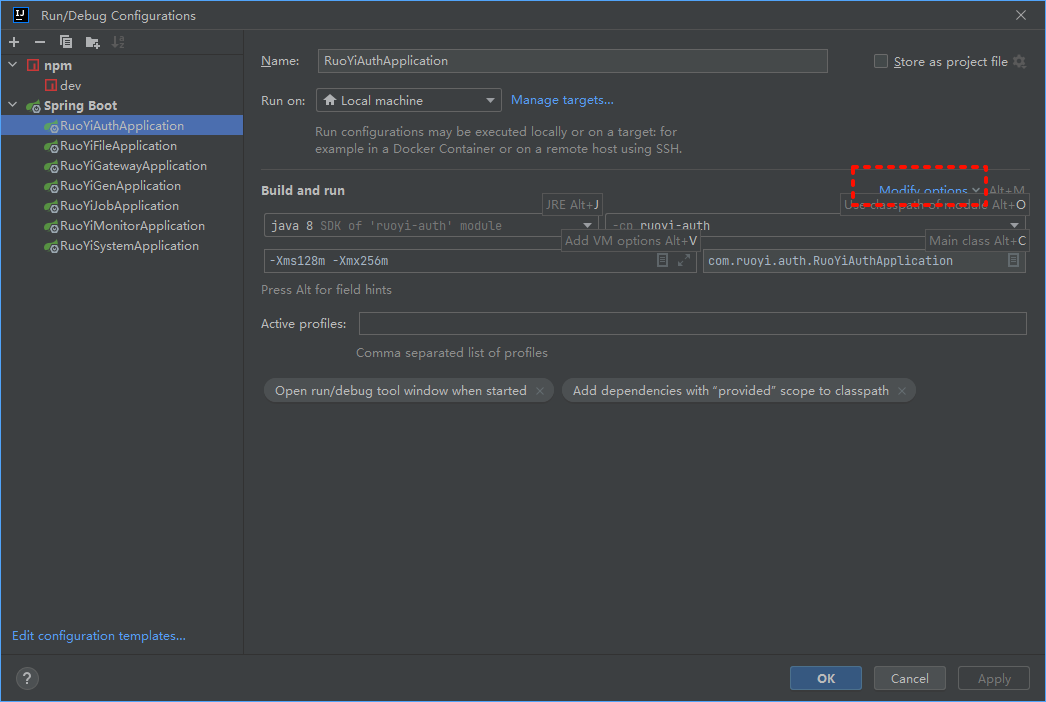The image size is (1046, 702).
Task: Remove the selected configuration
Action: click(40, 42)
